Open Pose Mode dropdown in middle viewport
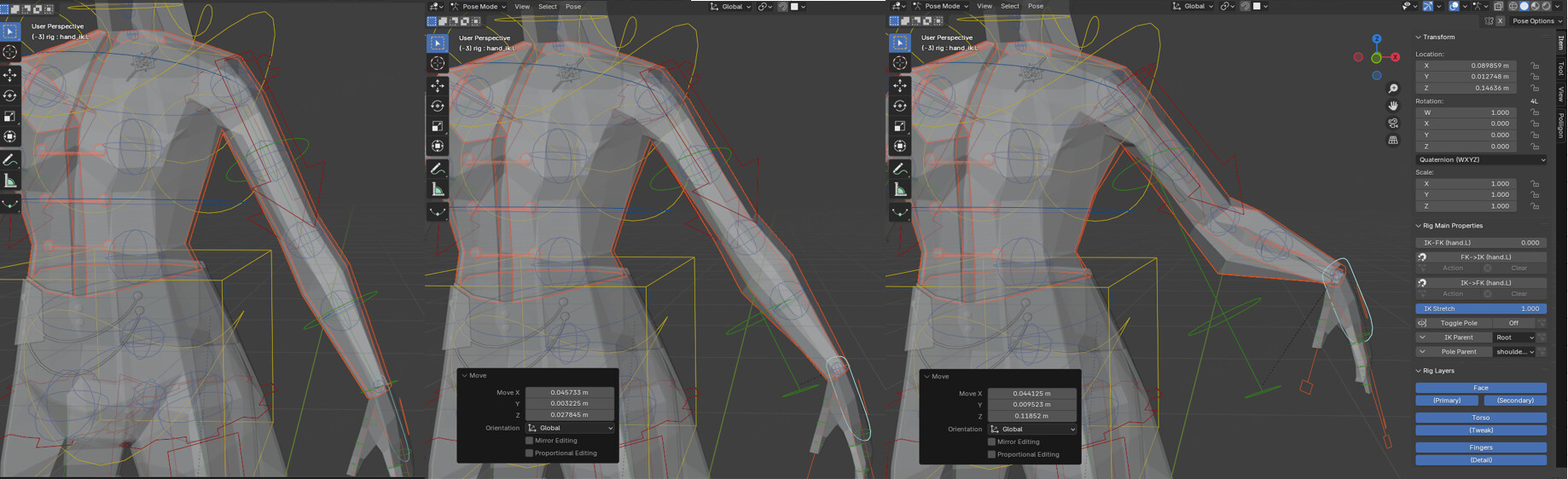This screenshot has height=479, width=1568. coord(479,6)
